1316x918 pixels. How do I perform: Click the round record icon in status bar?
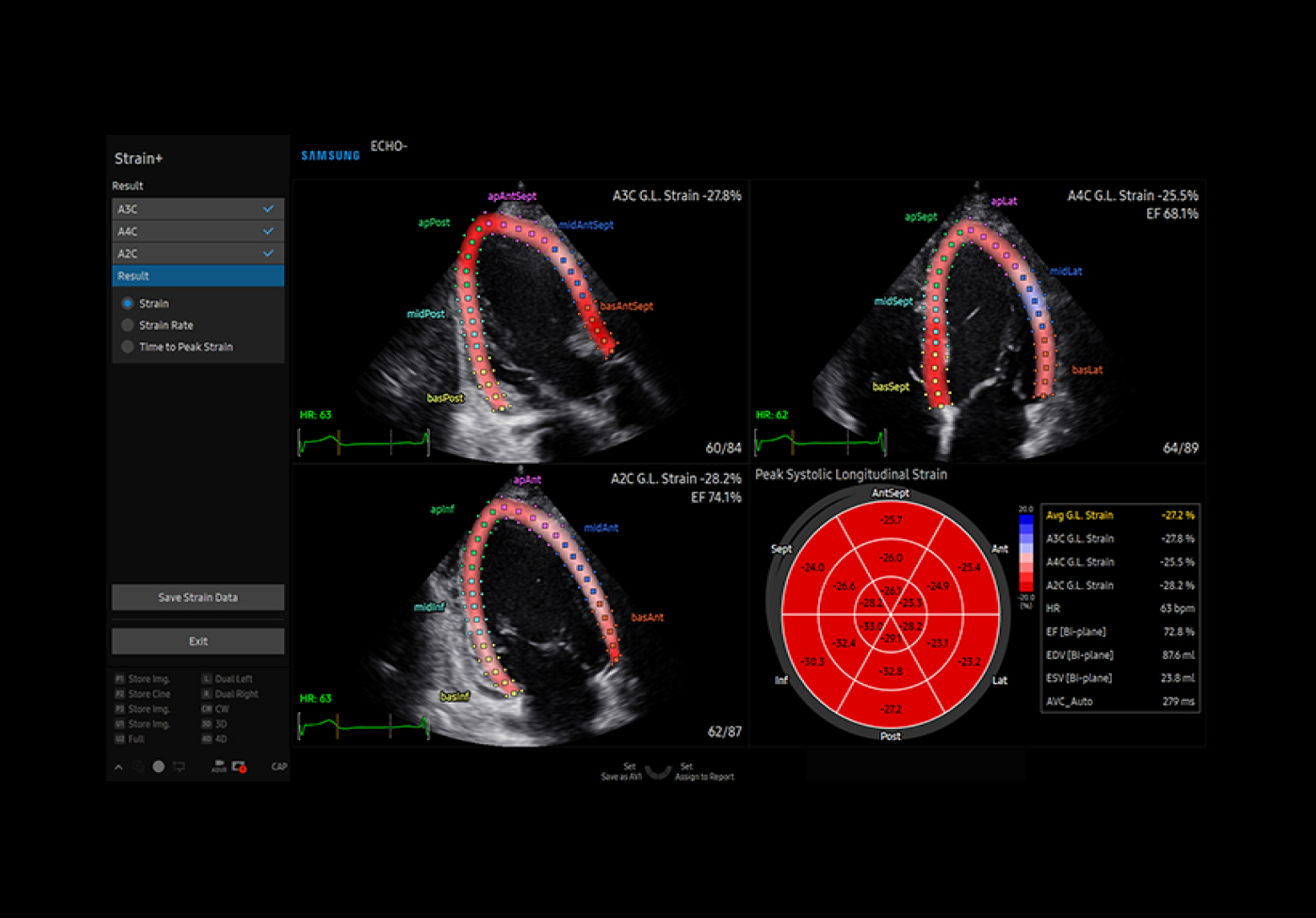(159, 767)
